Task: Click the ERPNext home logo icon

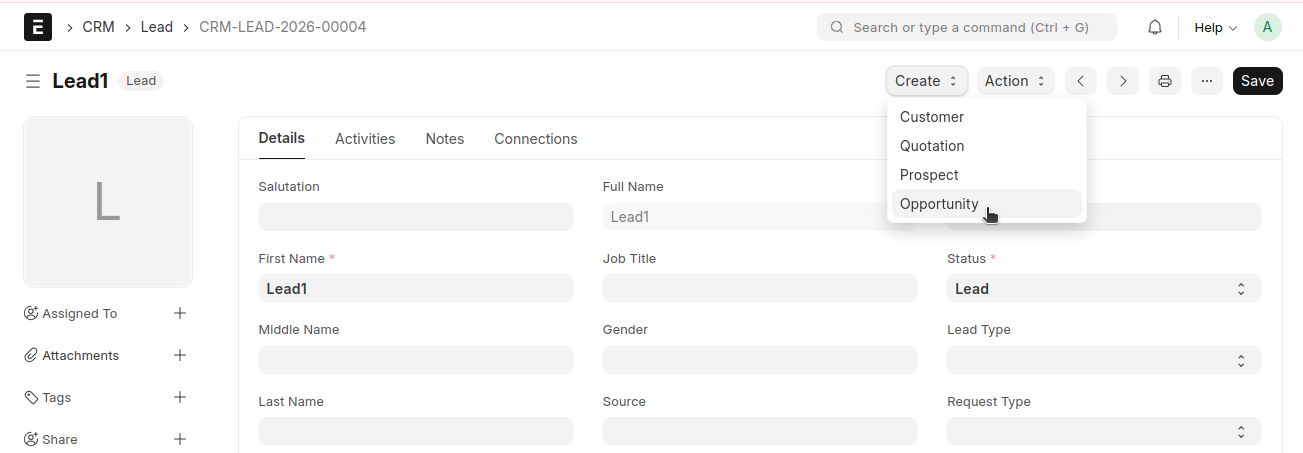Action: point(38,27)
